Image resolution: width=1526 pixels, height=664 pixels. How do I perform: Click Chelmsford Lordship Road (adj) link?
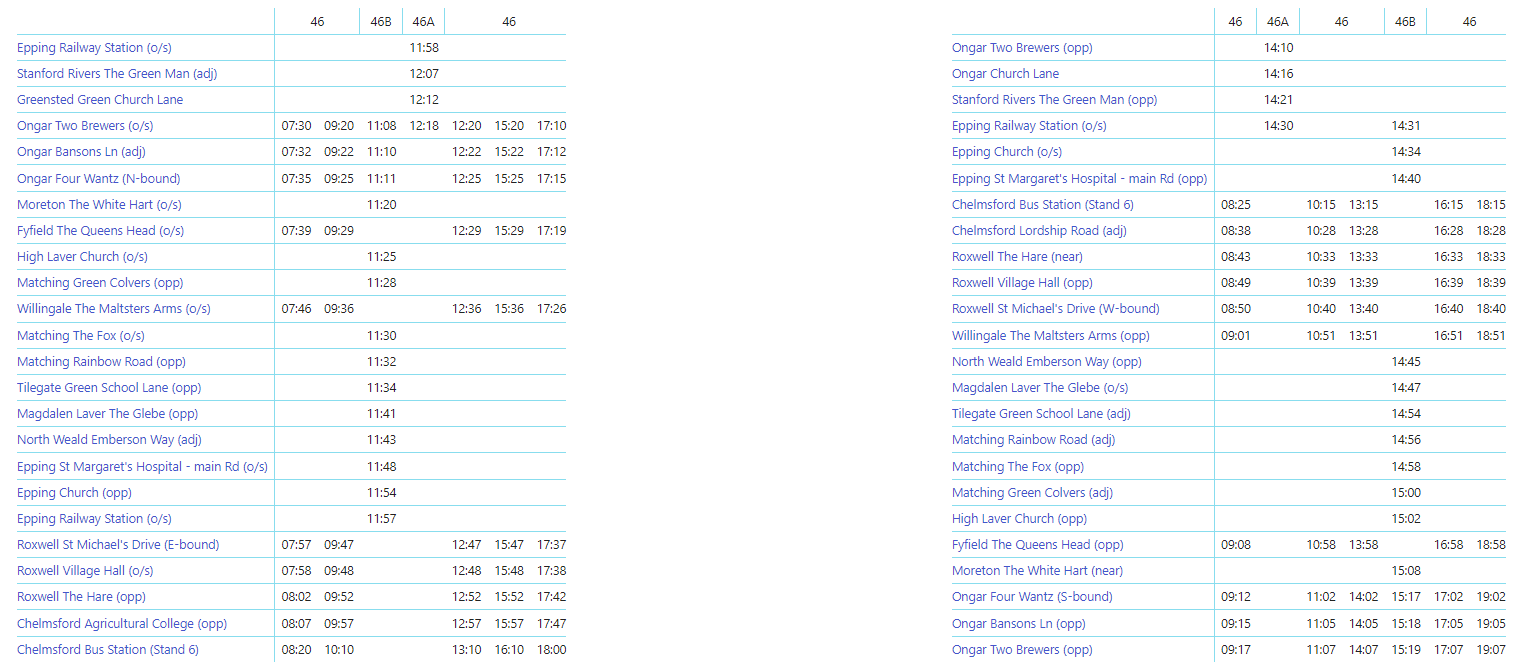1039,231
